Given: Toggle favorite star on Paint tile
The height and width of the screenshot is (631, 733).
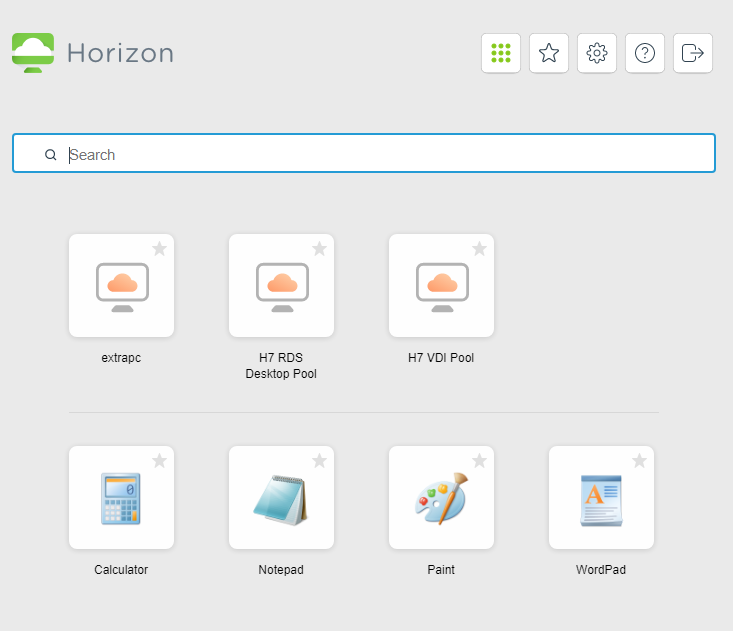Looking at the screenshot, I should click(x=479, y=461).
